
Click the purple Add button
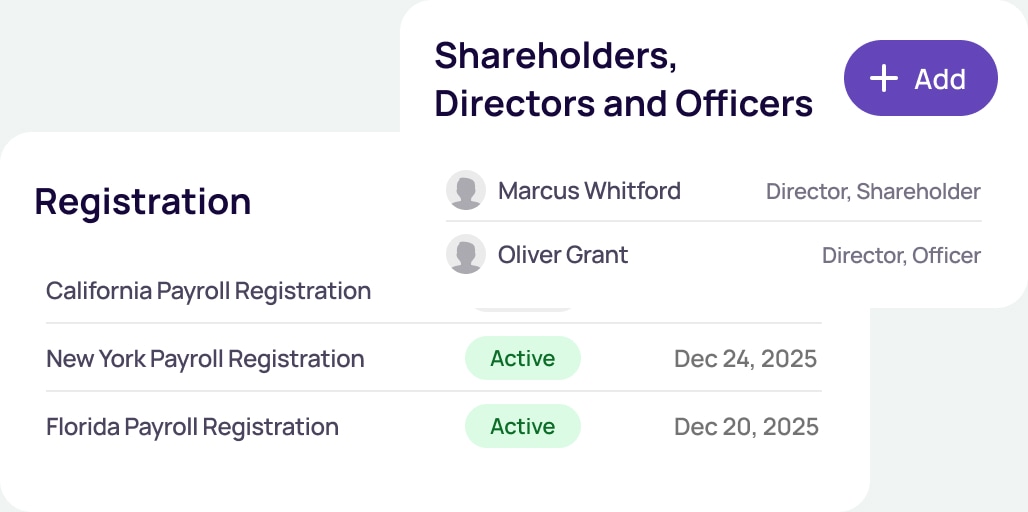[x=920, y=79]
